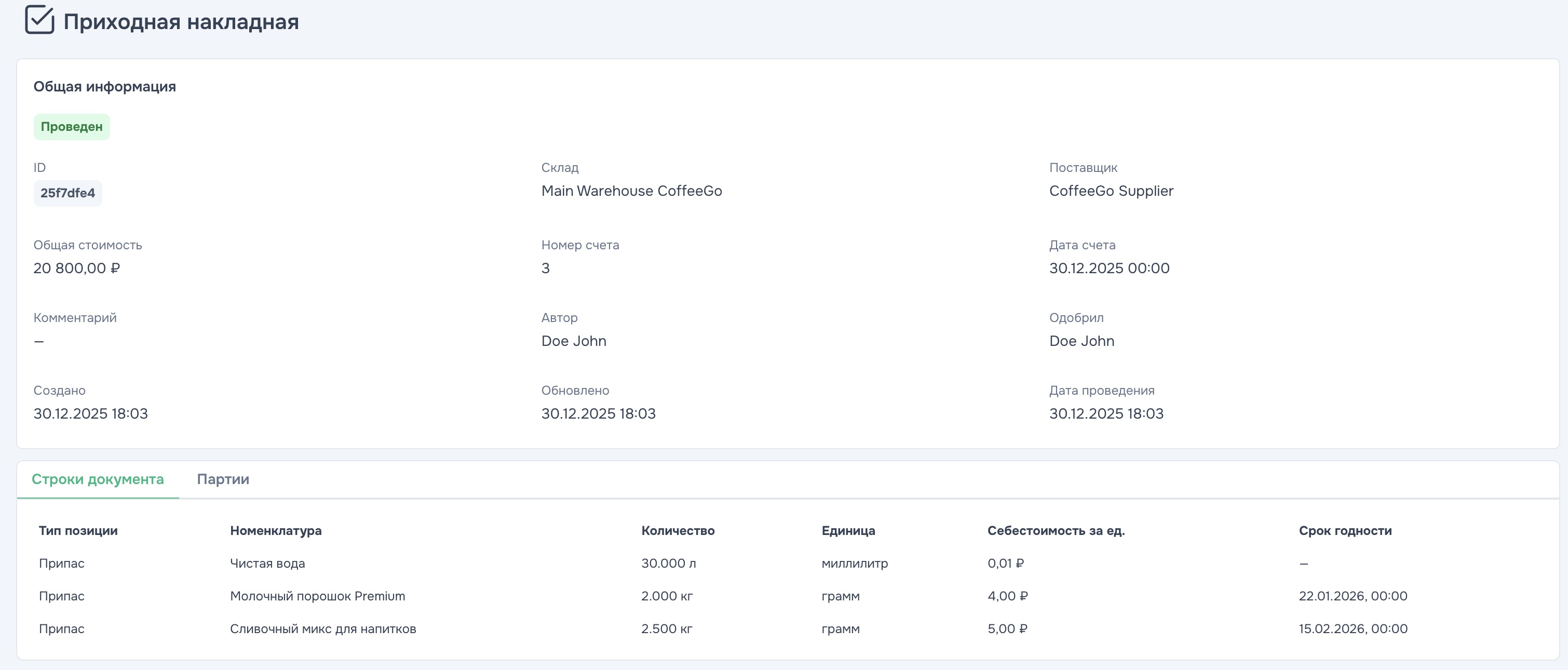Click Doe John under Одобрил
The image size is (1568, 670).
(1081, 341)
